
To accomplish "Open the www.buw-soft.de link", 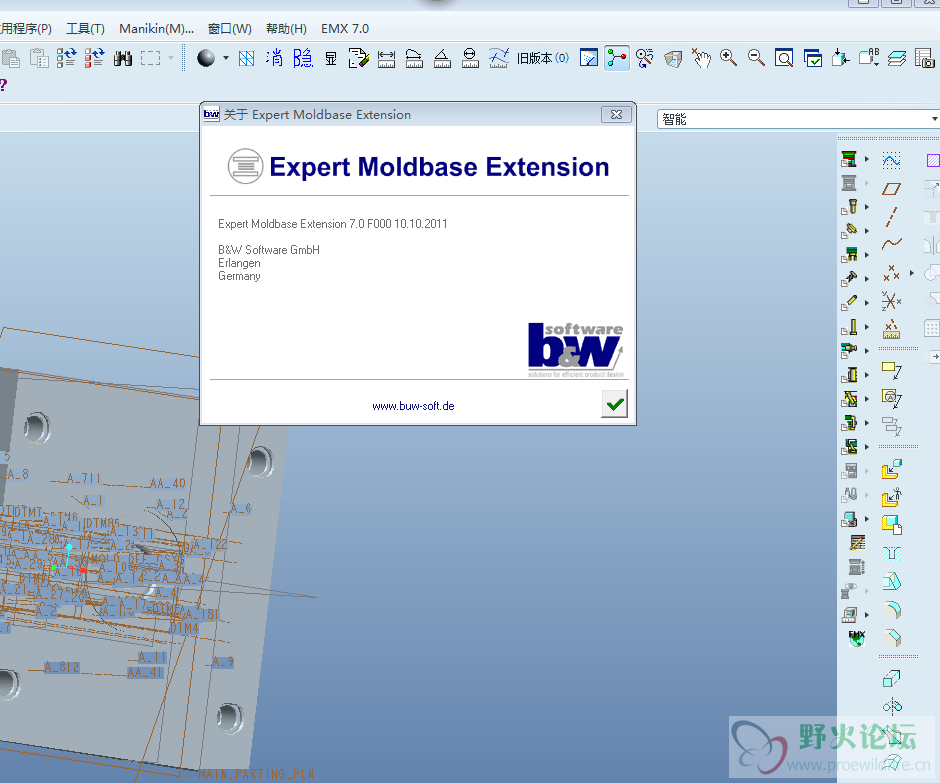I will pyautogui.click(x=413, y=406).
